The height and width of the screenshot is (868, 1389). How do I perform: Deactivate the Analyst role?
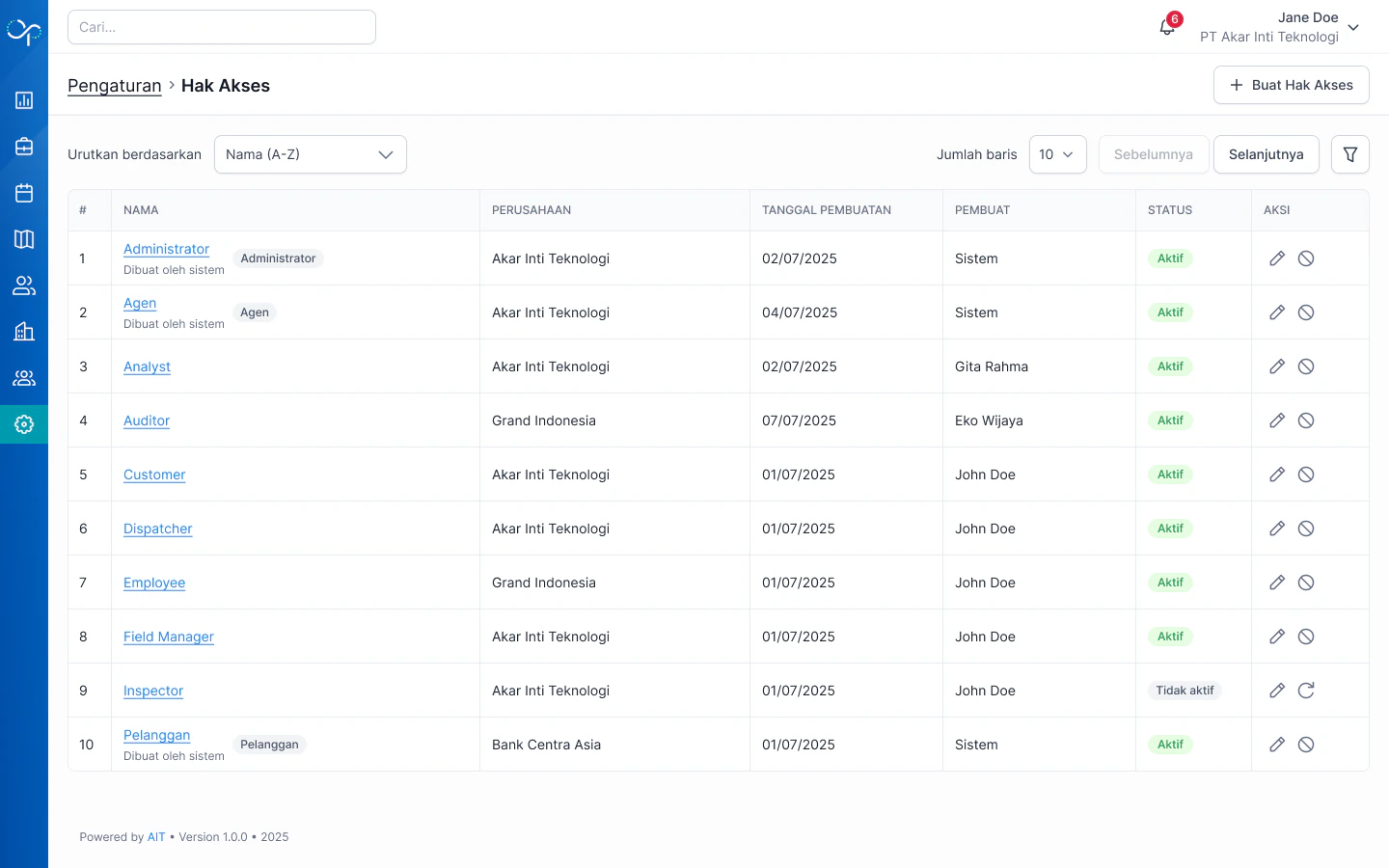[1306, 366]
